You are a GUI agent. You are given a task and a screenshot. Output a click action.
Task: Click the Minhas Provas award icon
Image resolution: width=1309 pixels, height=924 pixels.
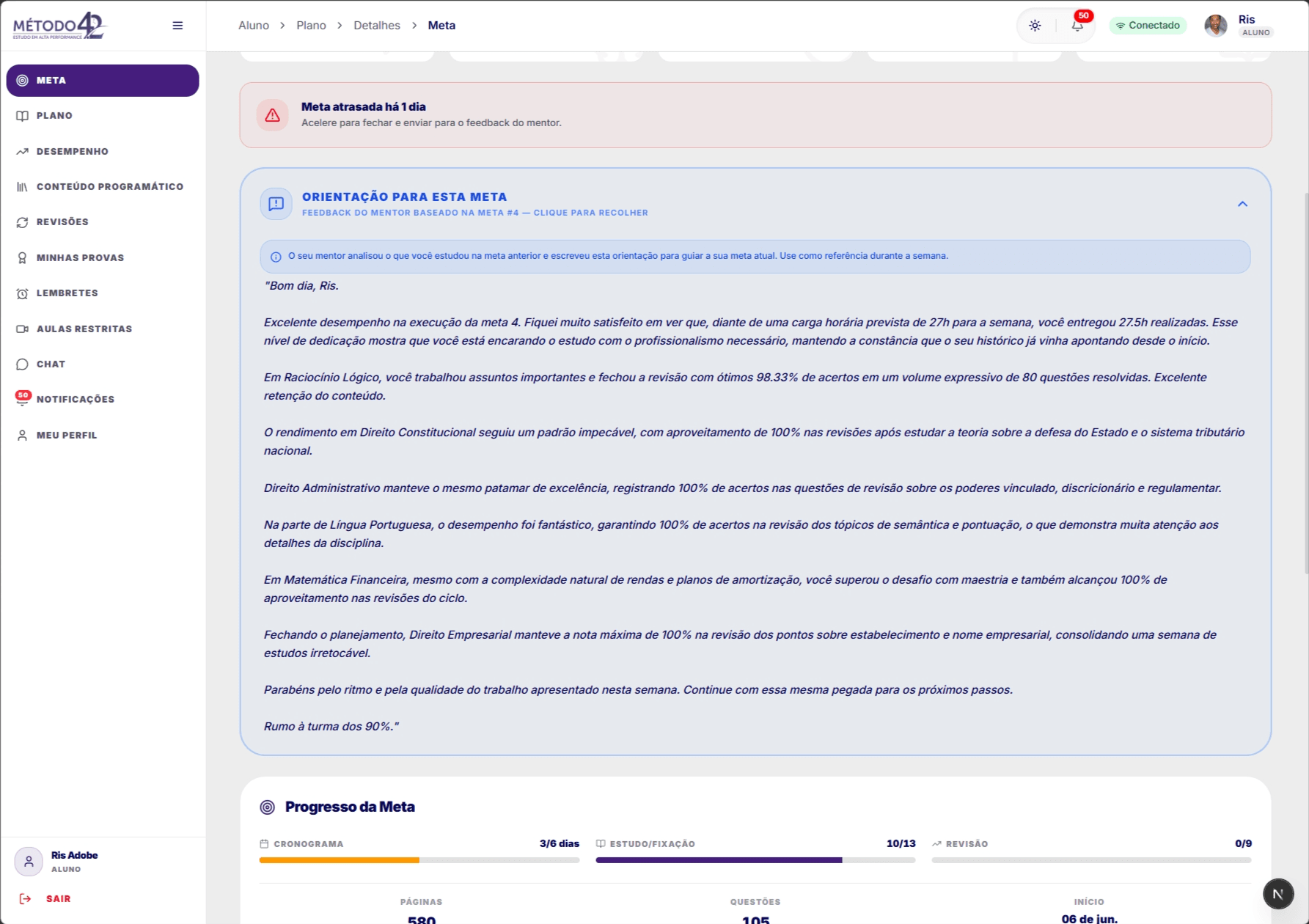[x=23, y=258]
